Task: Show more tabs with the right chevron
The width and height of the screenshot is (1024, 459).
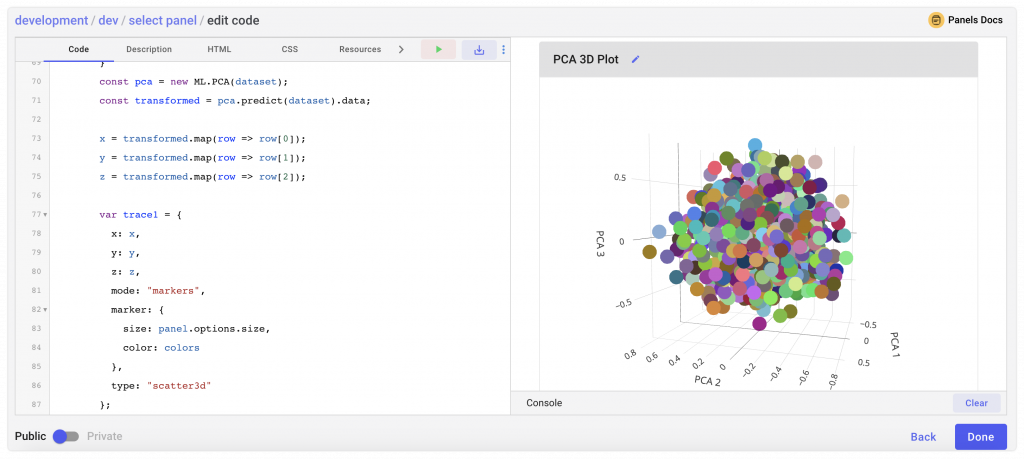Action: click(x=401, y=50)
